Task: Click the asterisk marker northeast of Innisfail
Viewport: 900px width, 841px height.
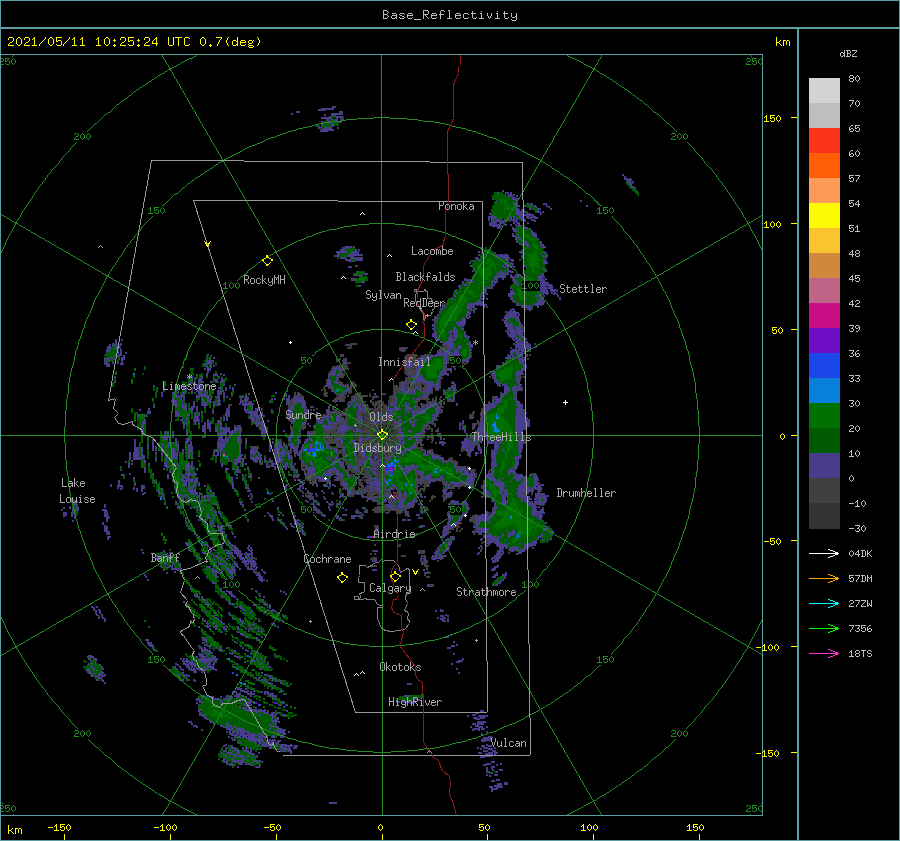Action: coord(475,343)
